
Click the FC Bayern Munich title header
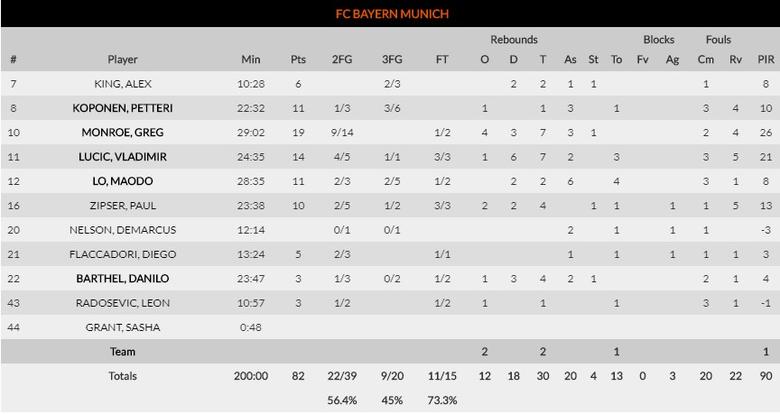390,14
